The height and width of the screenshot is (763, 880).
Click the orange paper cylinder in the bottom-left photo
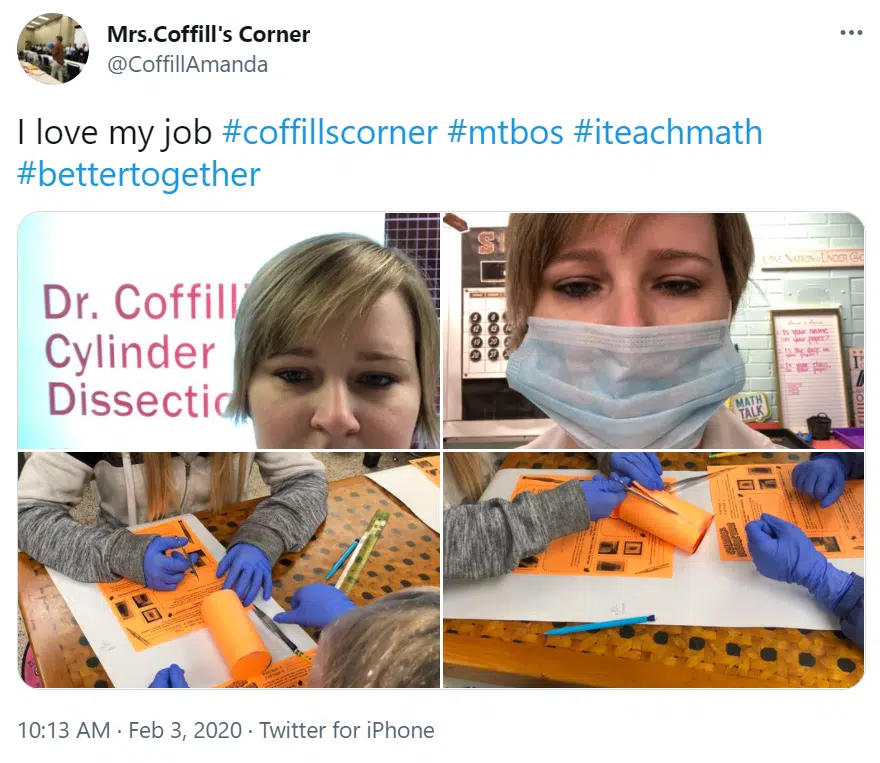coord(236,632)
